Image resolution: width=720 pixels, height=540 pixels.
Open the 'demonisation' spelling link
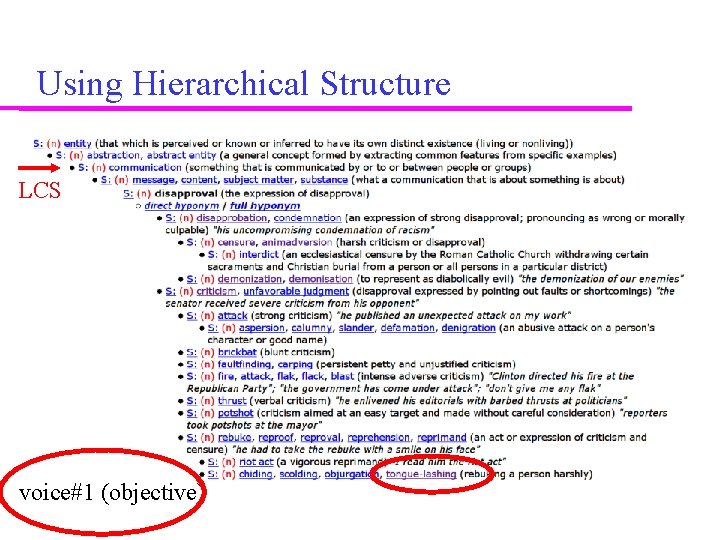[321, 279]
